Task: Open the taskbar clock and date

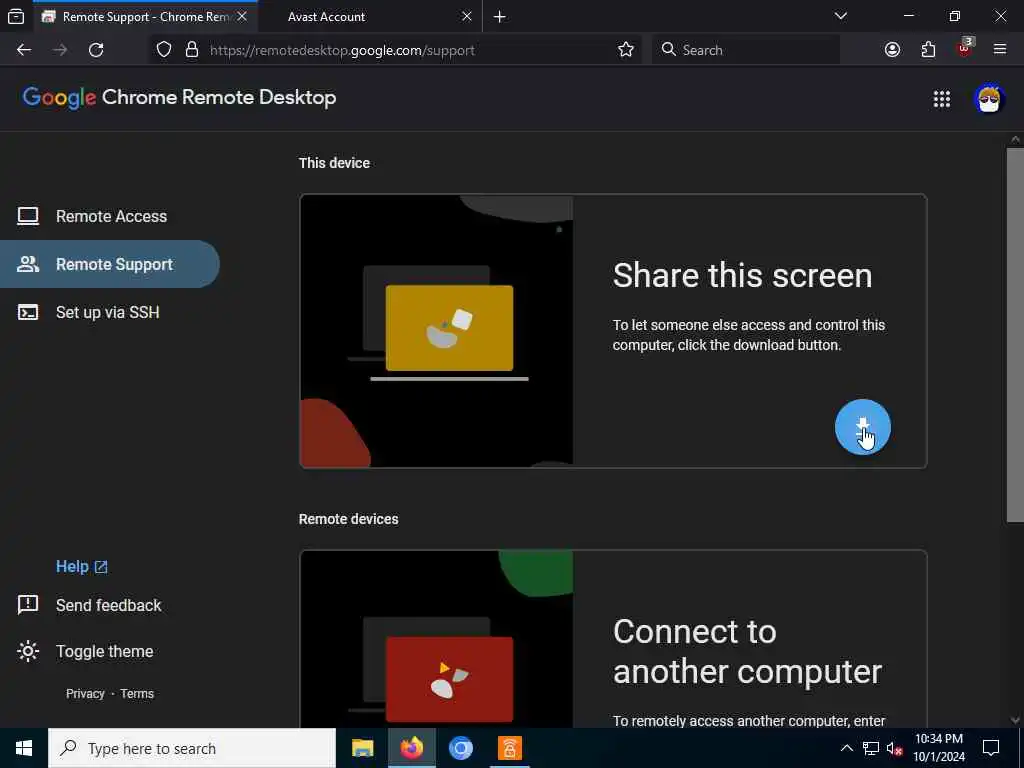Action: click(938, 748)
